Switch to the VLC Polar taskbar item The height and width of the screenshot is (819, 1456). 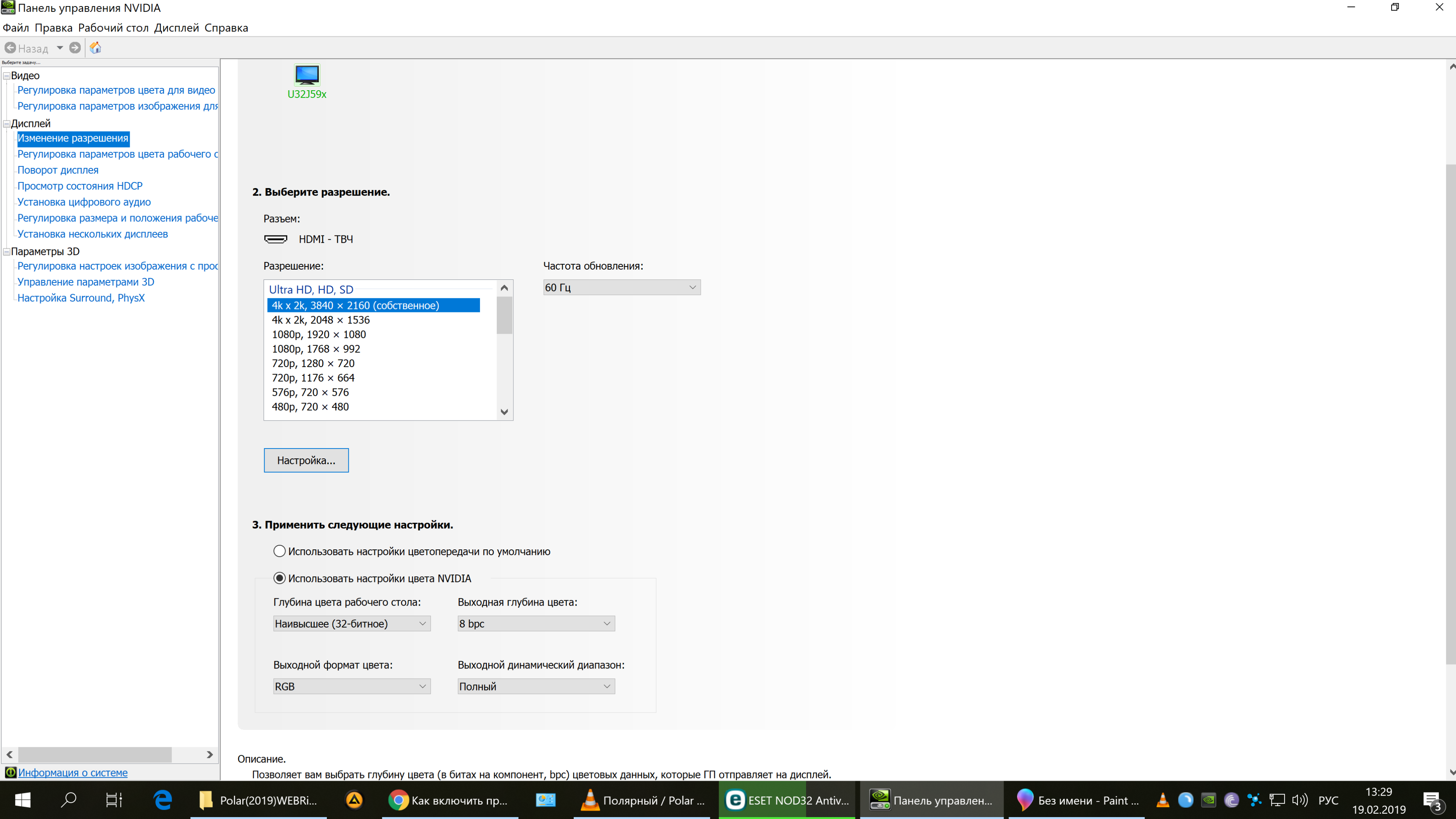tap(642, 800)
